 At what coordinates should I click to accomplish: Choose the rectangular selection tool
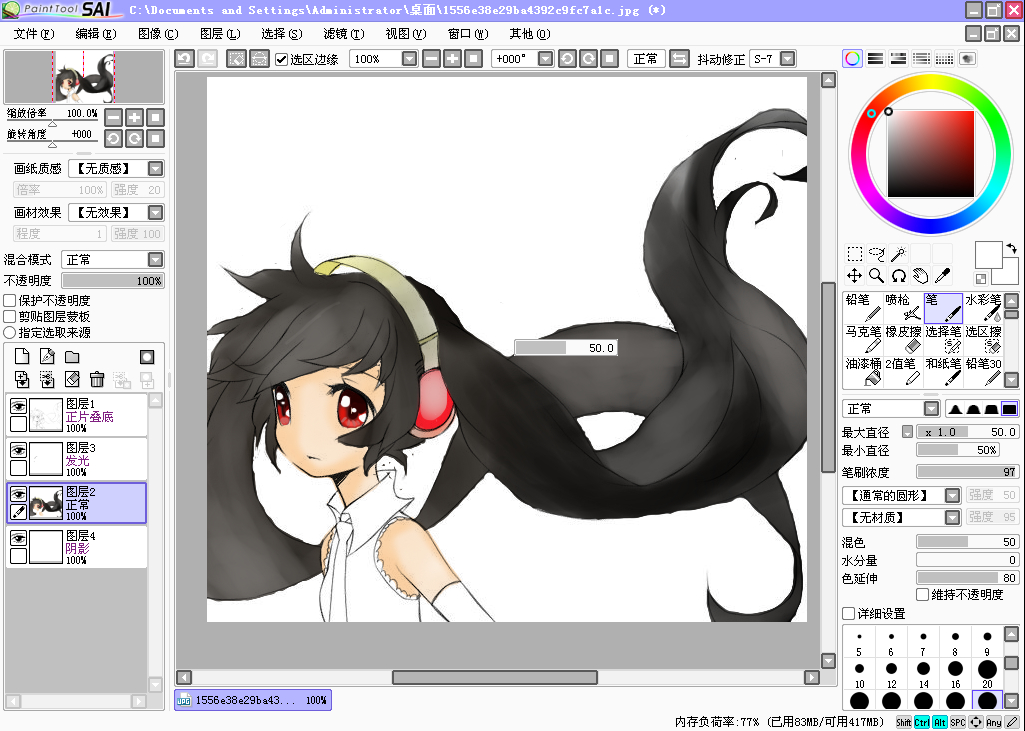point(854,254)
